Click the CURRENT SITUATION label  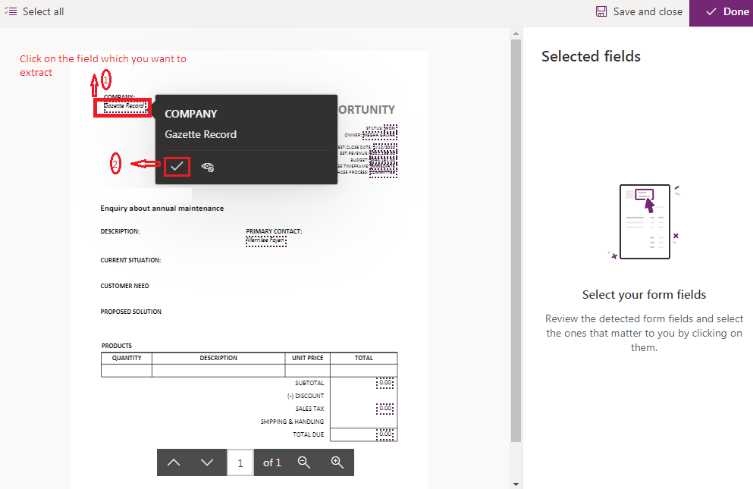[x=131, y=260]
